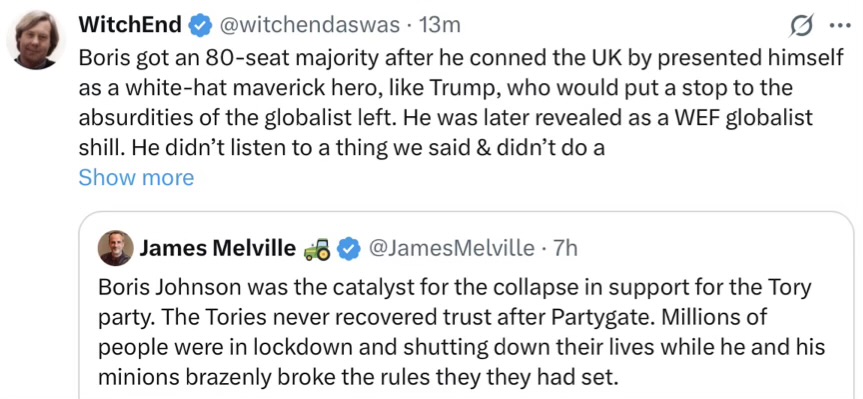The height and width of the screenshot is (399, 863).
Task: Open the 13m timestamp permalink
Action: (x=439, y=25)
